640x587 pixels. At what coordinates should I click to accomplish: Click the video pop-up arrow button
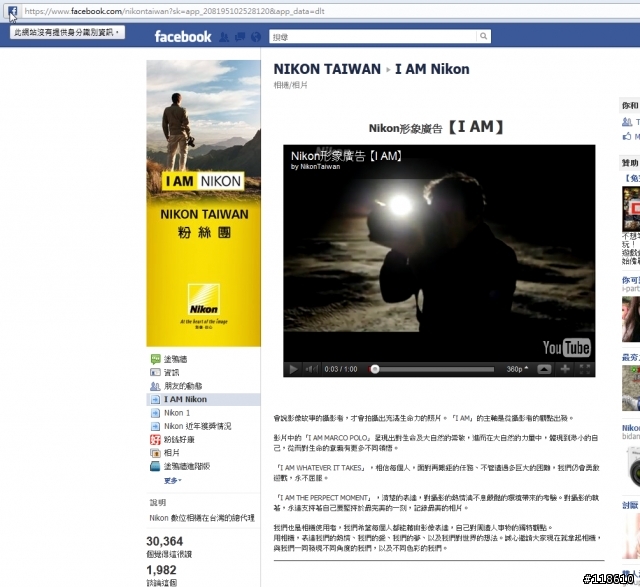click(x=544, y=369)
